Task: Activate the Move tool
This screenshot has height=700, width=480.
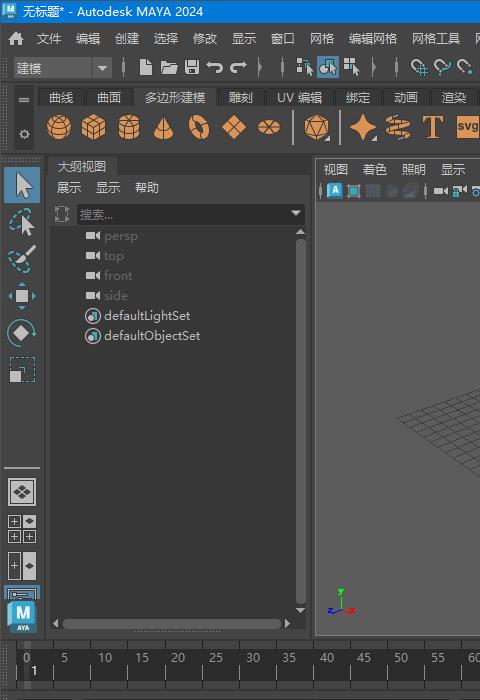Action: (22, 296)
